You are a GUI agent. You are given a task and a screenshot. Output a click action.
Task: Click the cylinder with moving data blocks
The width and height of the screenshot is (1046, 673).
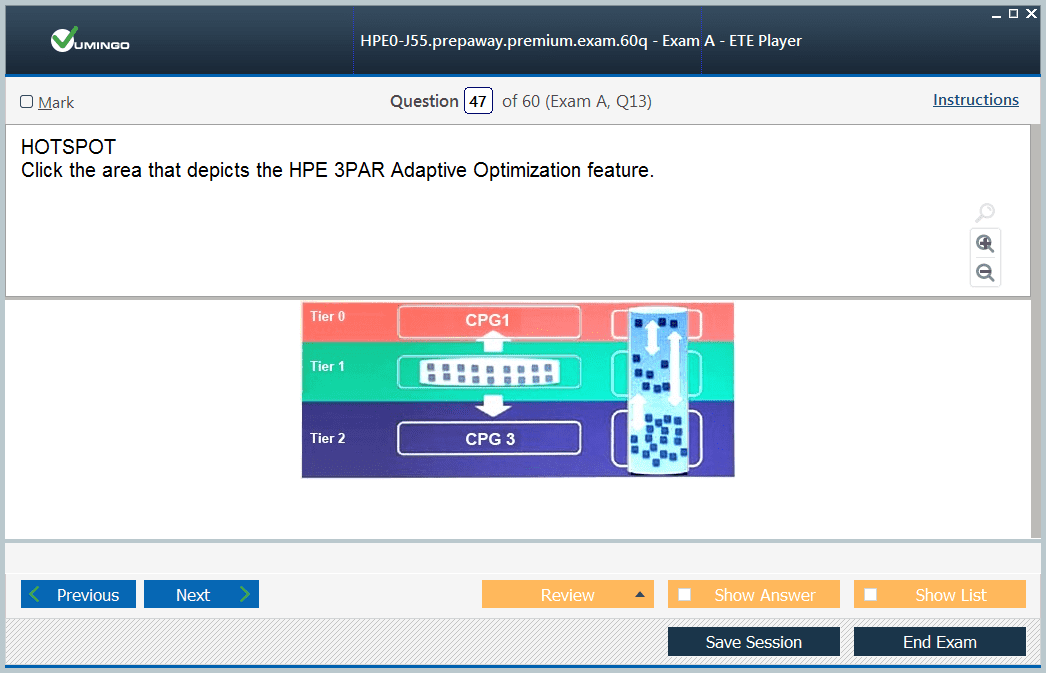(656, 390)
